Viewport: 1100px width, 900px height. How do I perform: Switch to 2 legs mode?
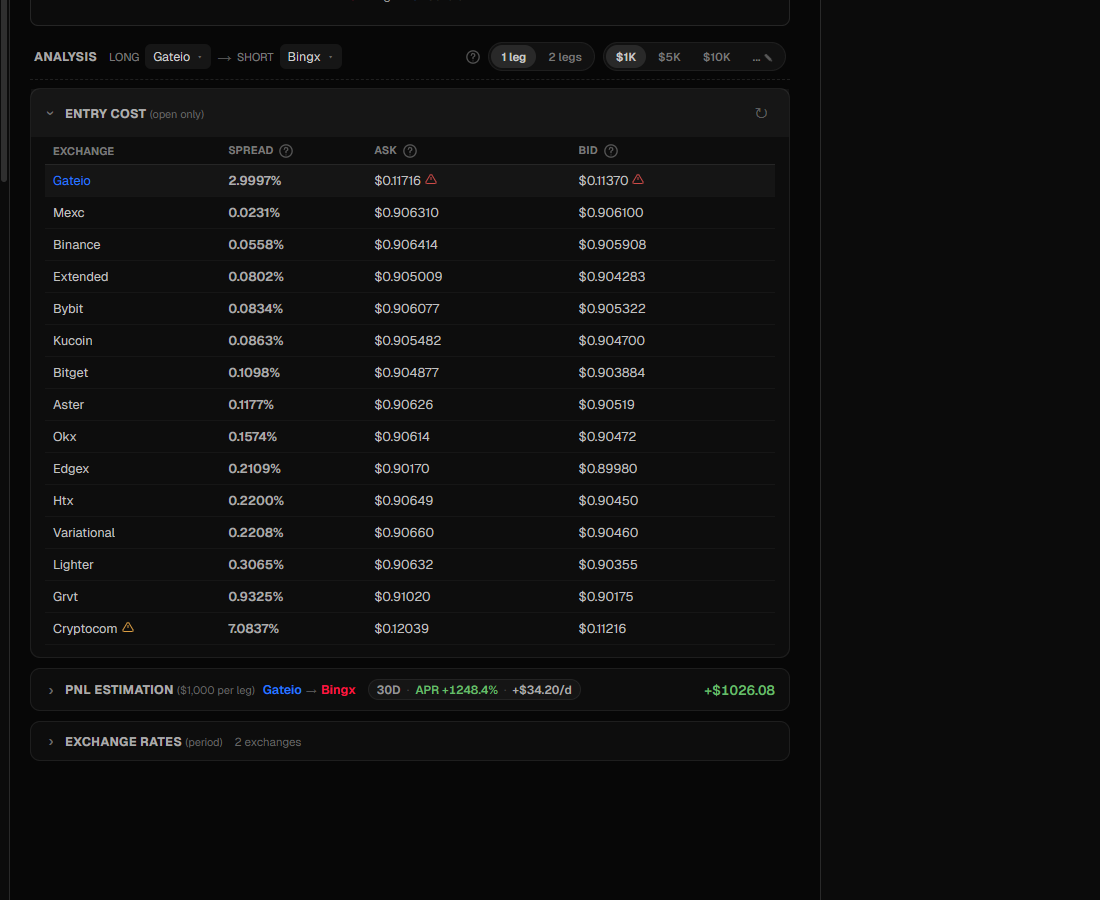[565, 57]
